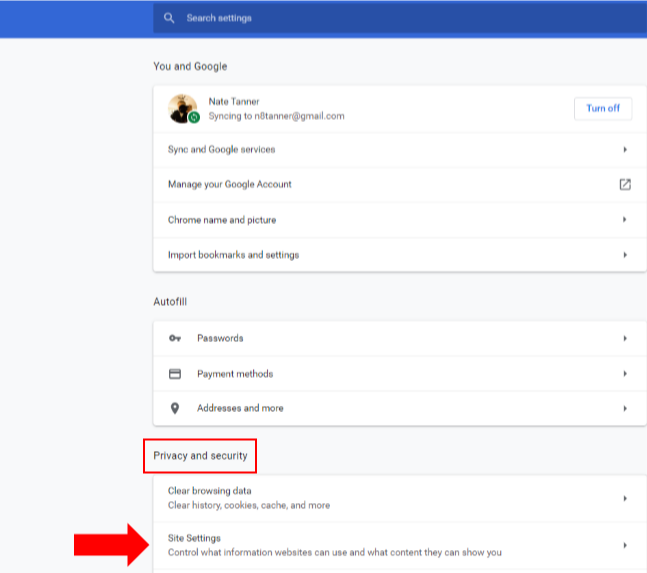Click the arrow beside Site Settings
The width and height of the screenshot is (647, 573).
coord(625,545)
